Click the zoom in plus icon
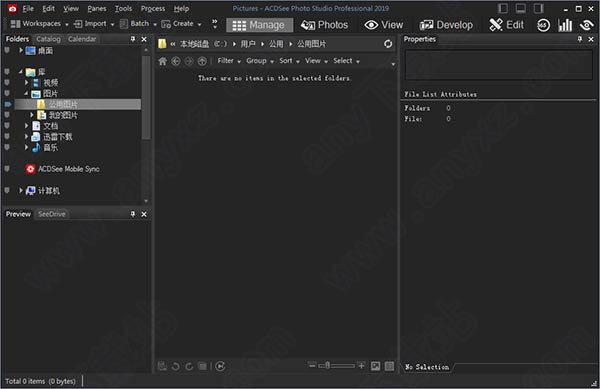The image size is (600, 389). pos(361,366)
